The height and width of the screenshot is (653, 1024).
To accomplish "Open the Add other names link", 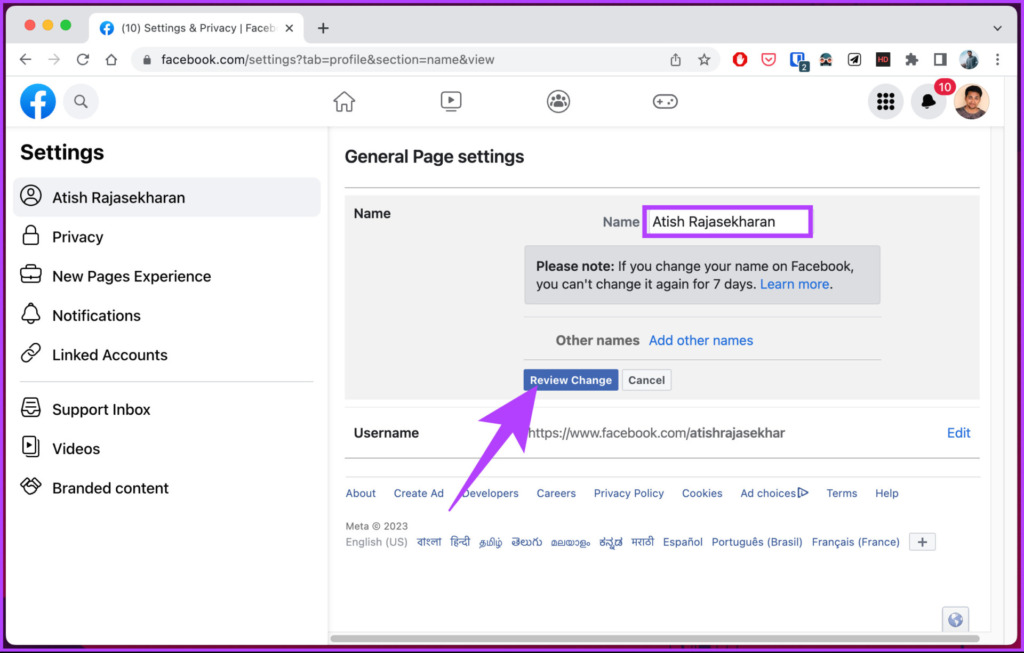I will coord(700,340).
